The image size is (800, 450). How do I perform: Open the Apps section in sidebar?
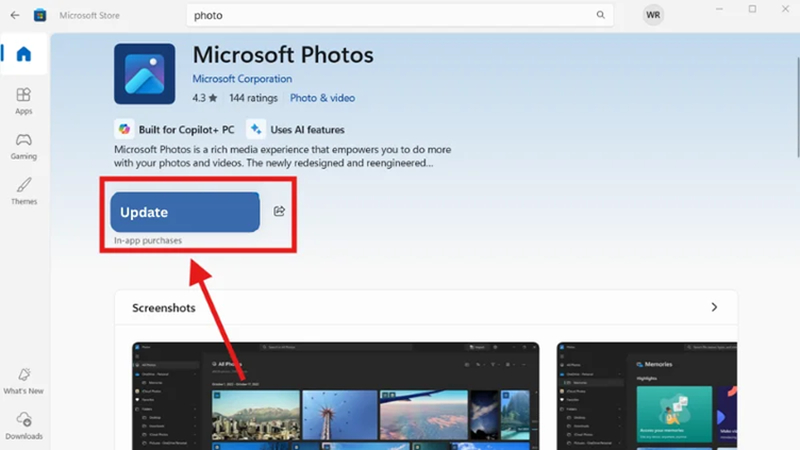[23, 101]
